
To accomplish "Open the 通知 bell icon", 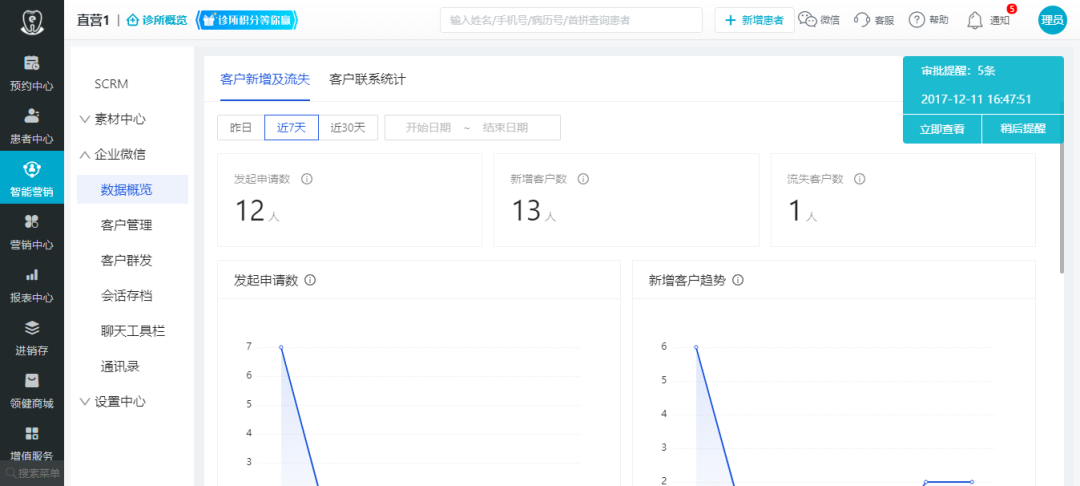I will pos(975,20).
